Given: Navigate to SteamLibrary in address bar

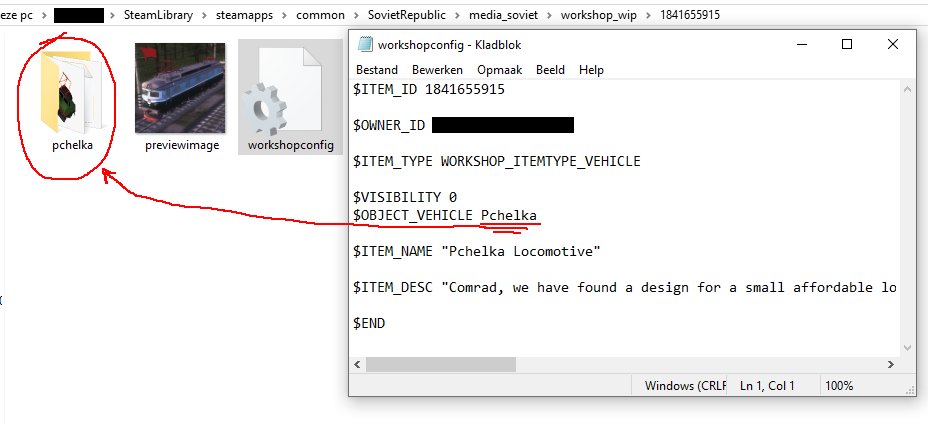Looking at the screenshot, I should (159, 16).
